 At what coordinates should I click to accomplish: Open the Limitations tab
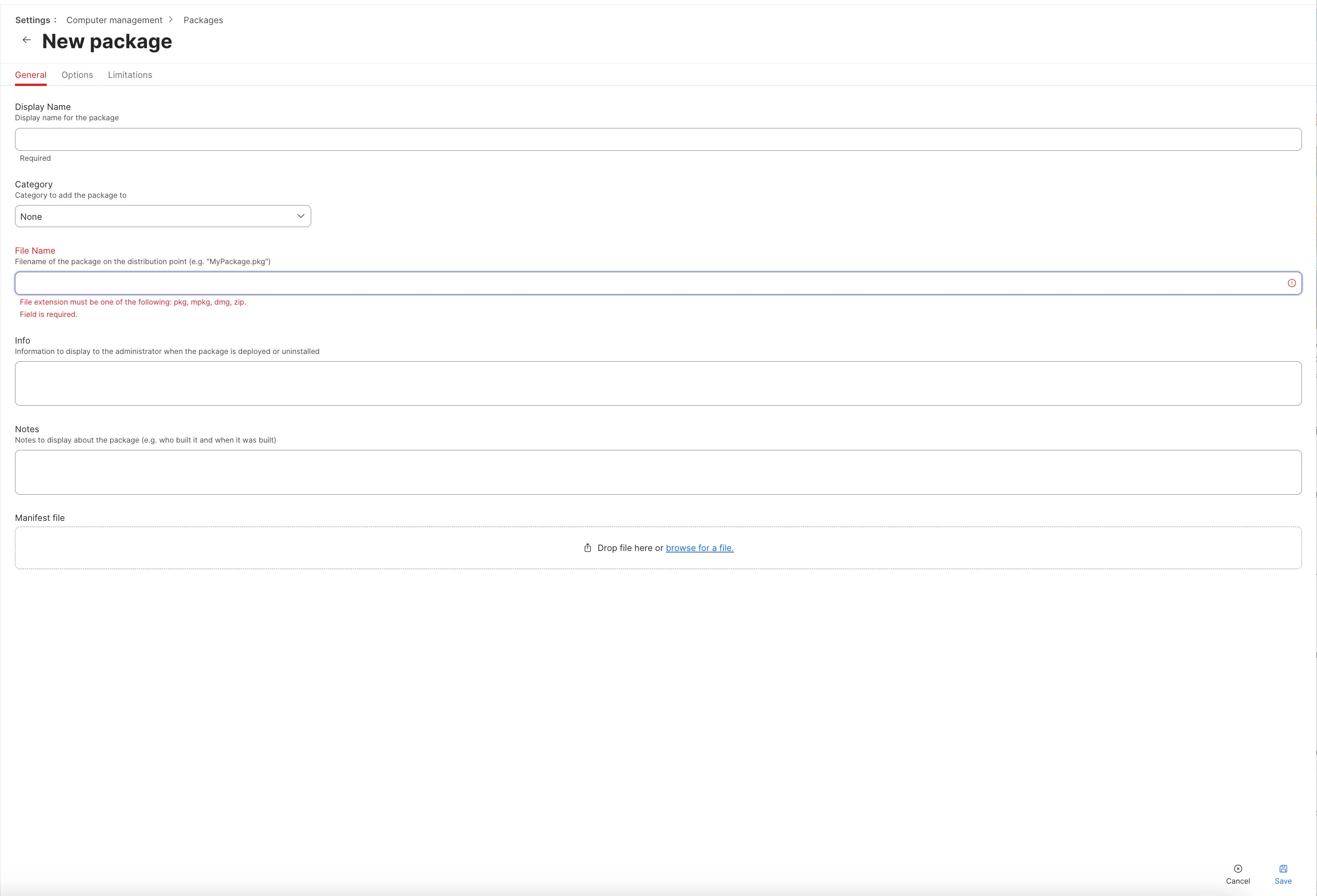click(130, 75)
